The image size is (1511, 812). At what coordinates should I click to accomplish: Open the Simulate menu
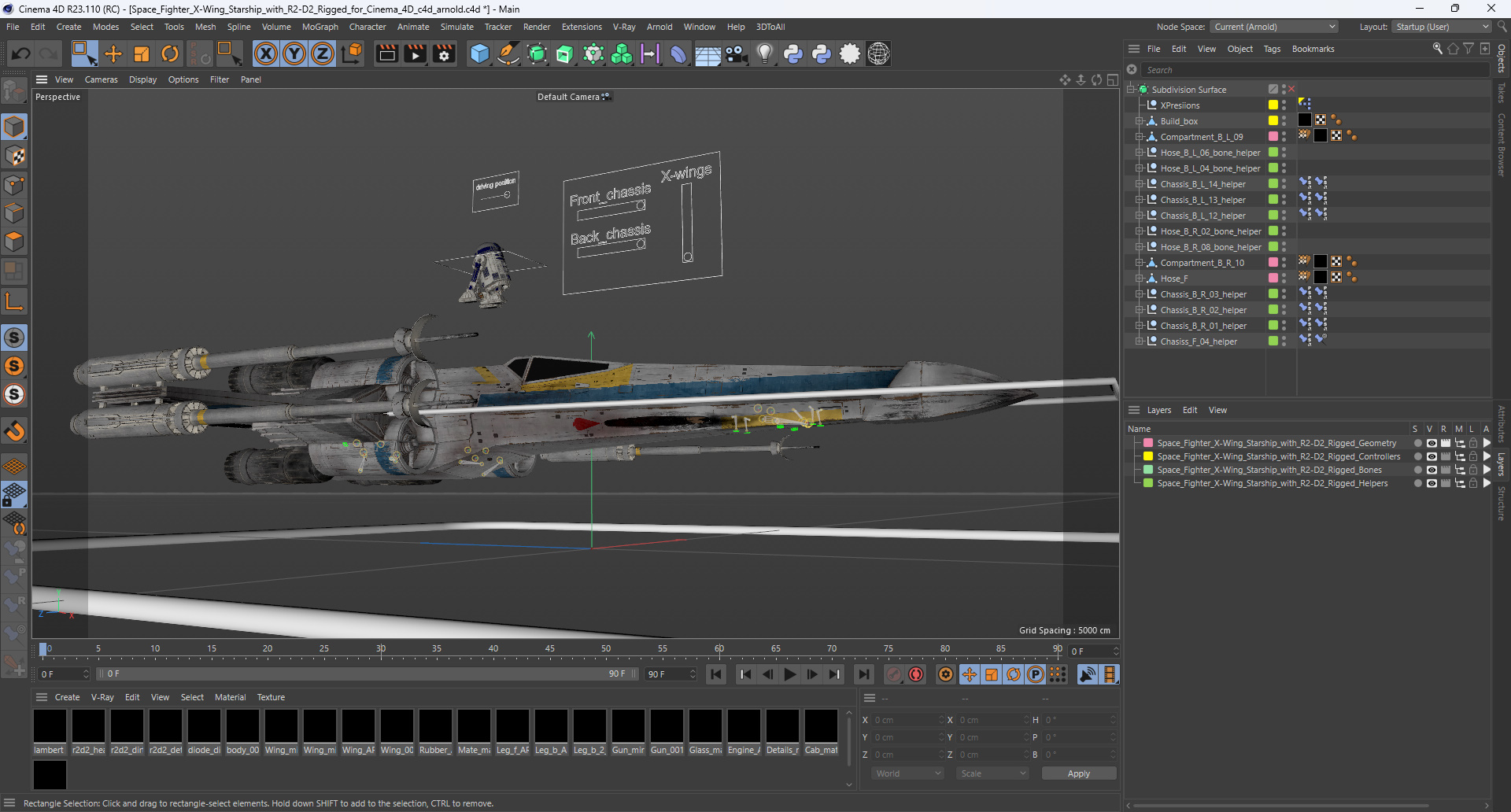tap(457, 27)
